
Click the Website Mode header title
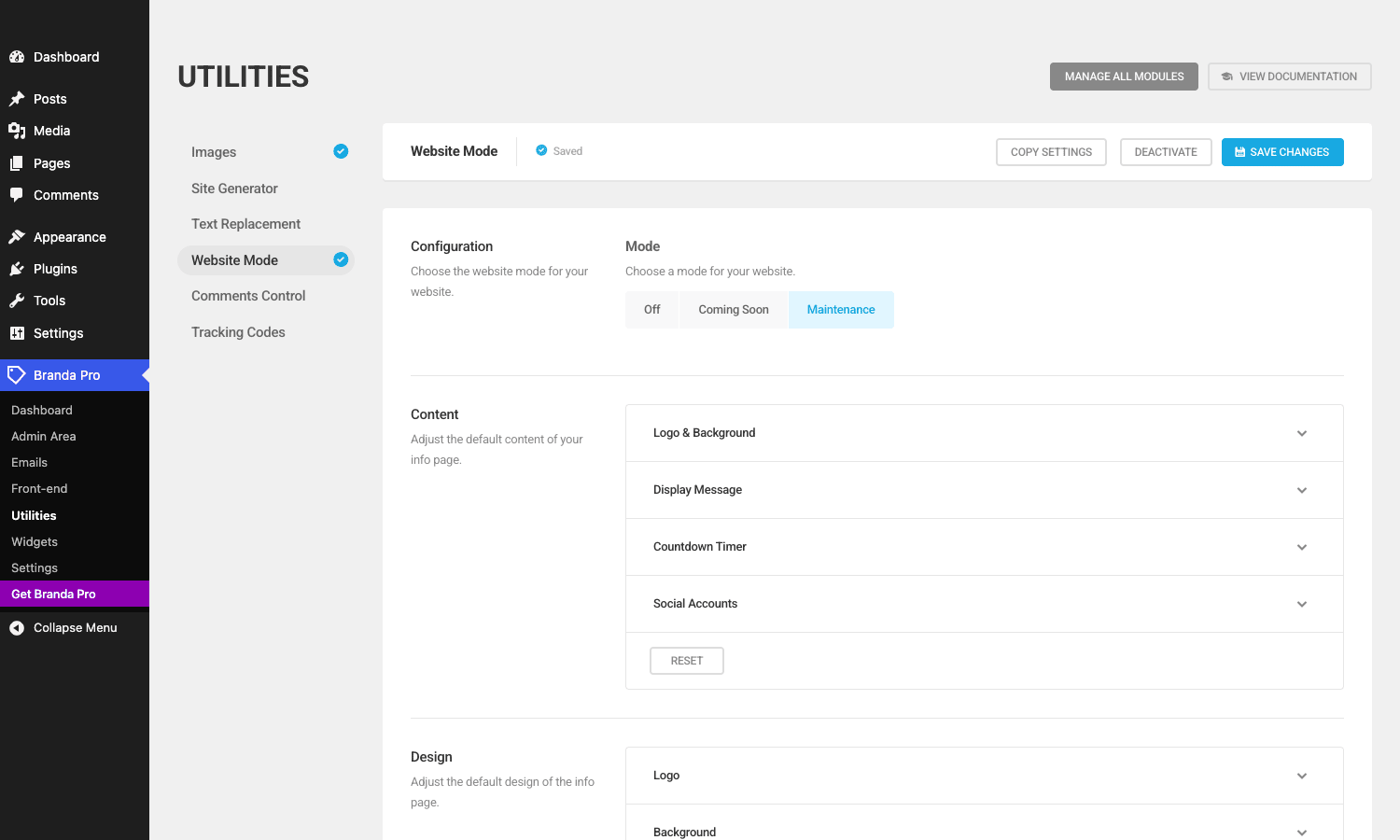point(455,151)
